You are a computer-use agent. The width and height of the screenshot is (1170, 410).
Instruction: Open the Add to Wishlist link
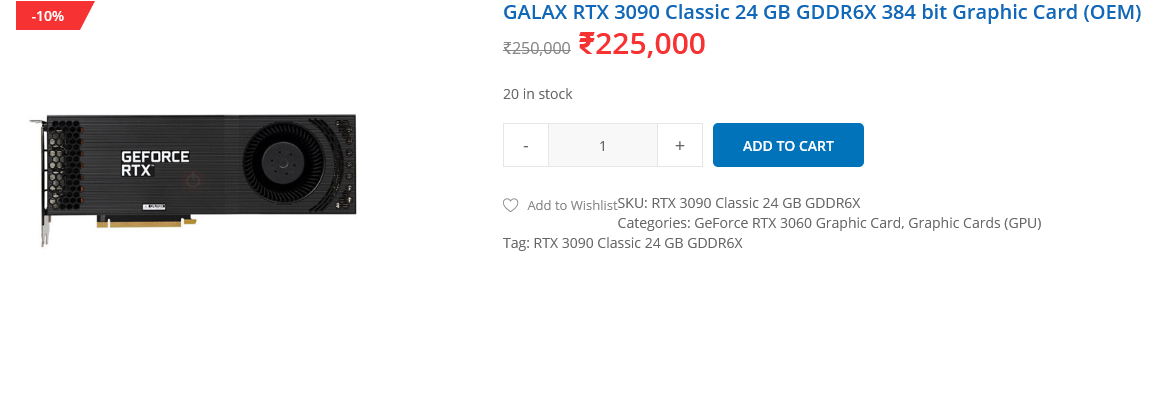[572, 205]
